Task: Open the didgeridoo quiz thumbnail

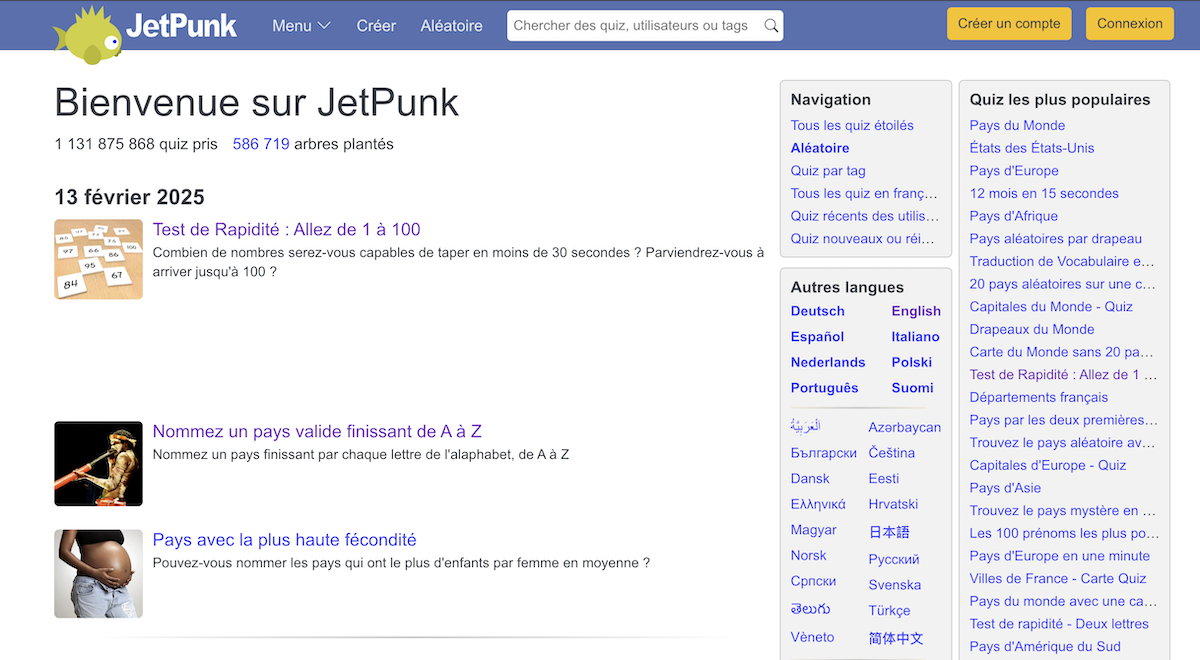Action: (x=98, y=464)
